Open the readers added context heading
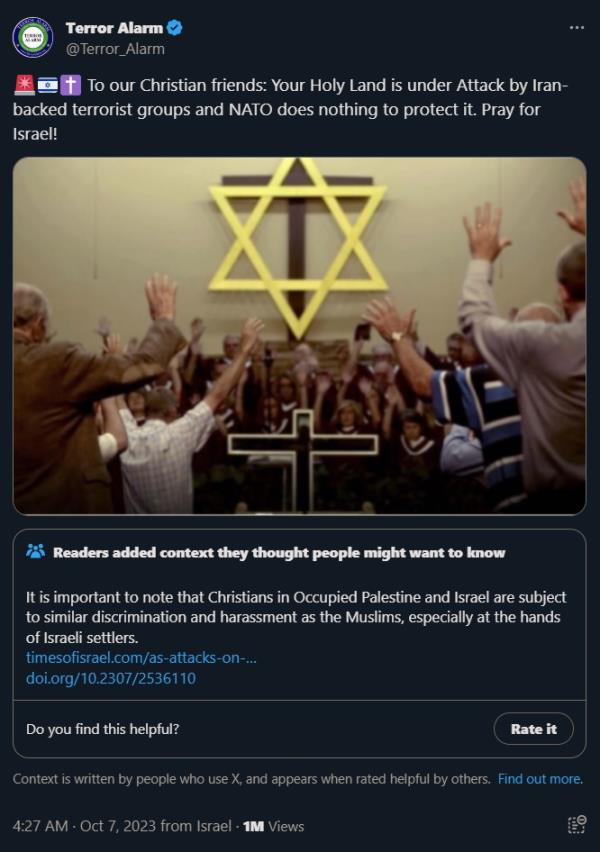600x852 pixels. tap(279, 553)
